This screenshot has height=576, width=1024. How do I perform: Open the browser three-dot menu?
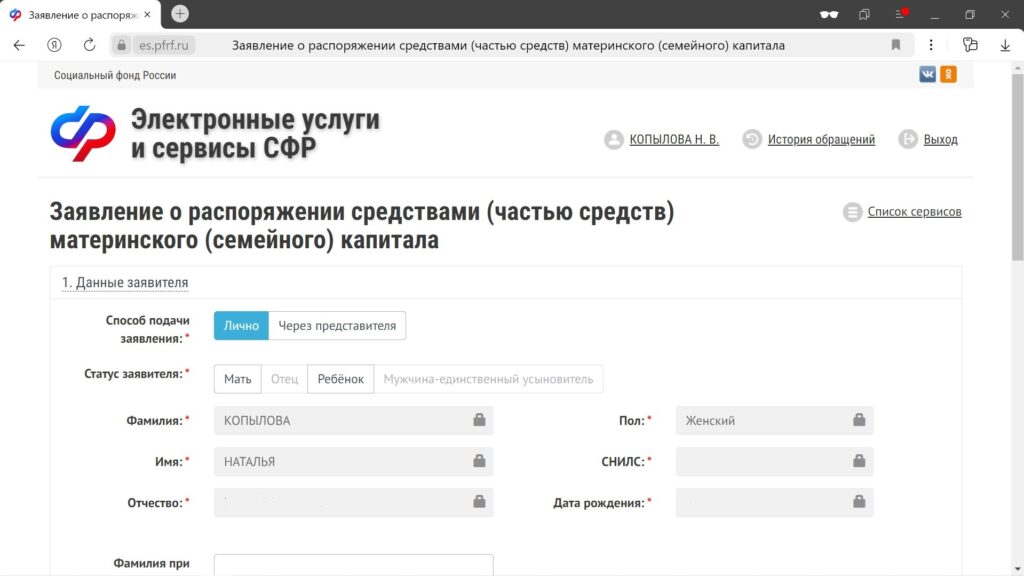click(x=931, y=45)
